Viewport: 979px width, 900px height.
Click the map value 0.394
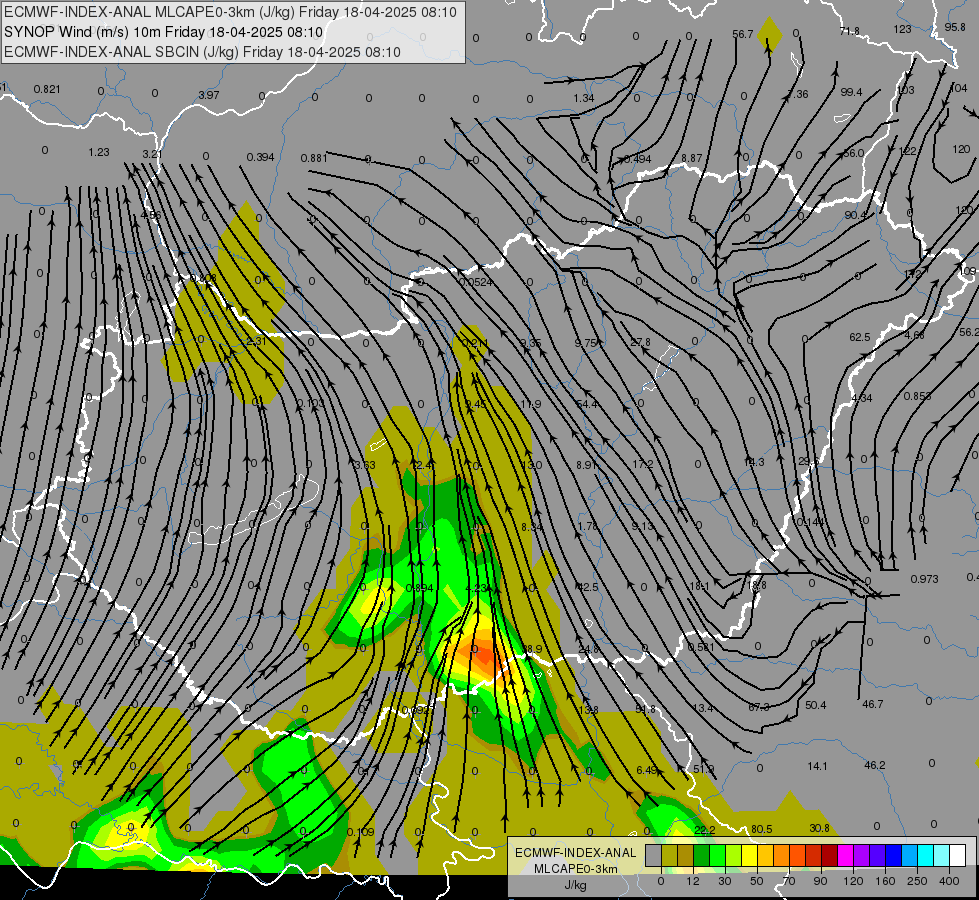[260, 157]
